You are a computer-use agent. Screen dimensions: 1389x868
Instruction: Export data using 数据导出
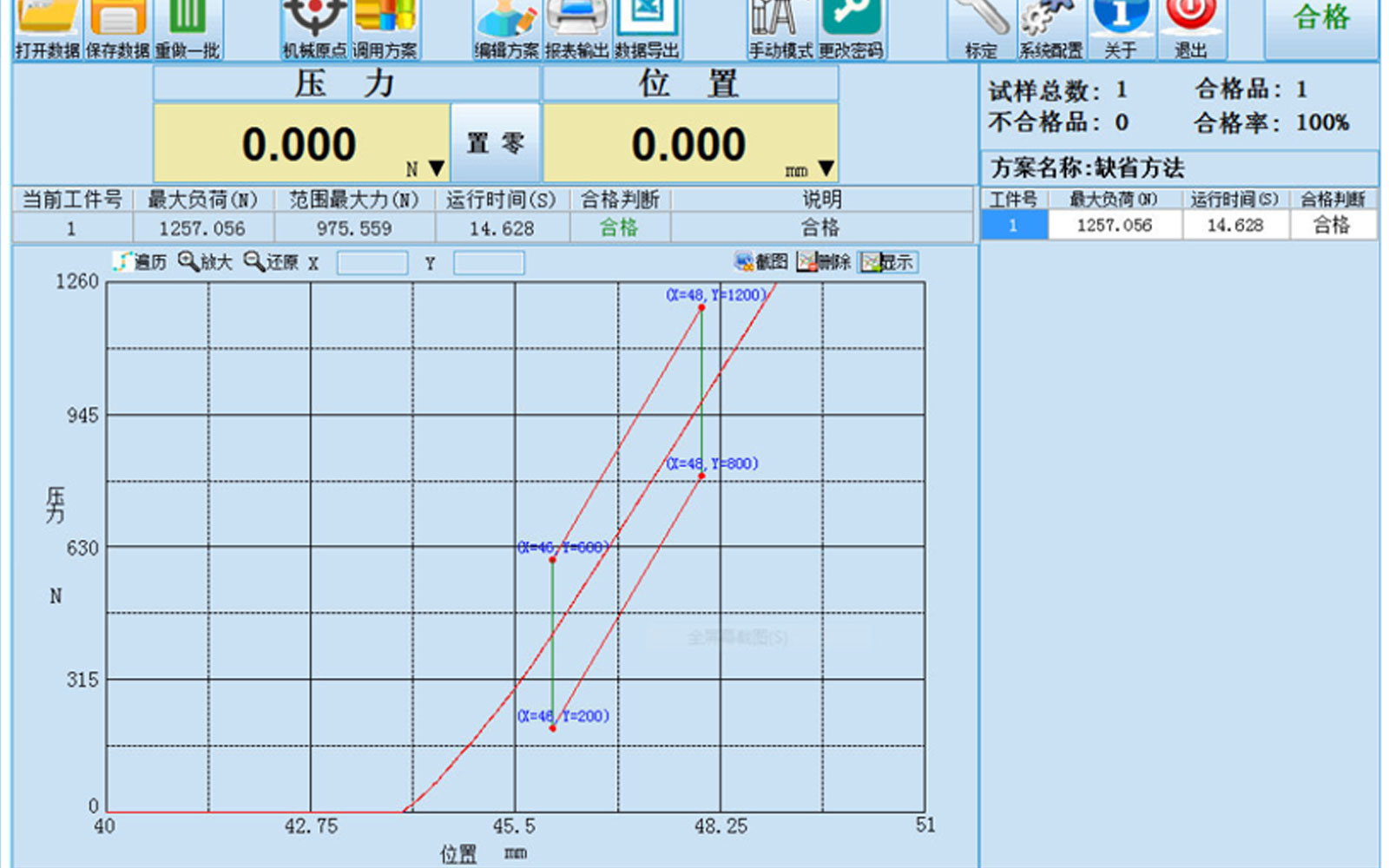point(647,30)
